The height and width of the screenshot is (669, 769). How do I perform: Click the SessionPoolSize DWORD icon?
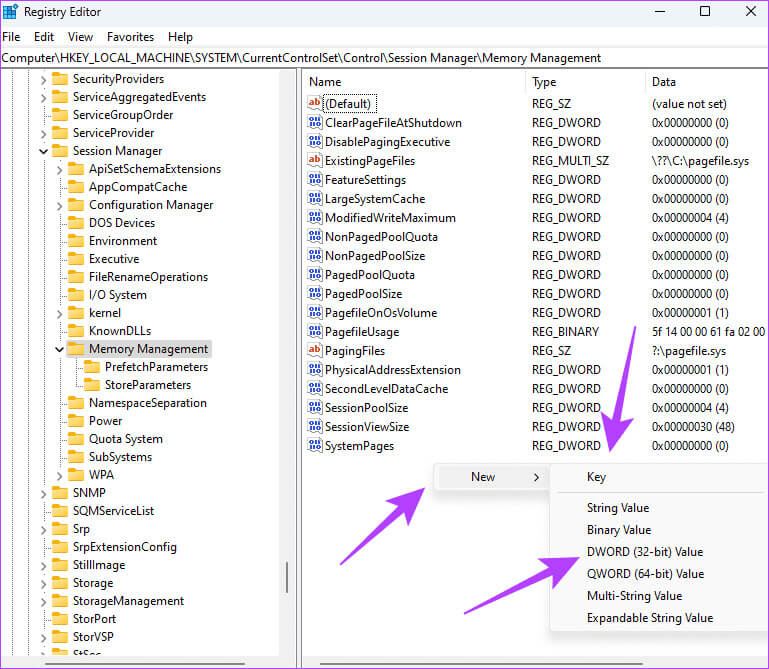[x=314, y=408]
